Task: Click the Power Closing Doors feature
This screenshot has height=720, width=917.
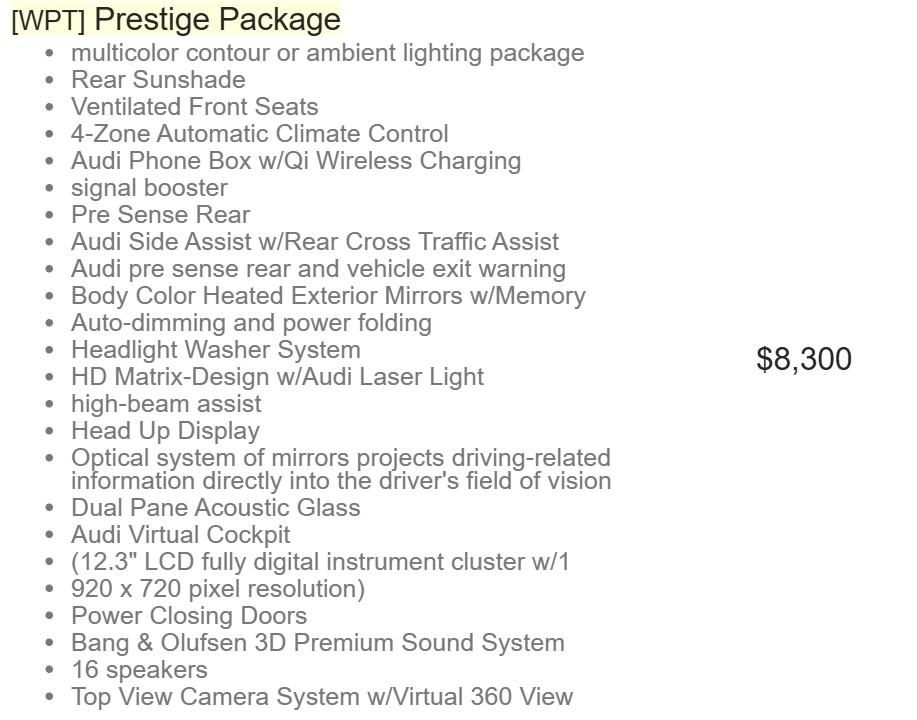Action: click(x=188, y=616)
